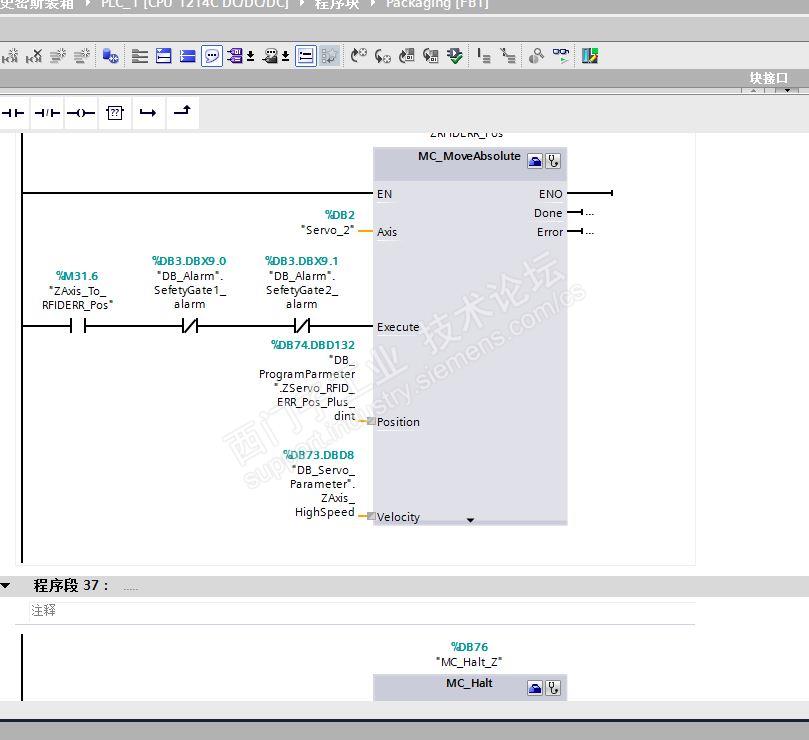
Task: Open MC_MoveAbsolute diagnostics stethoscope icon
Action: [553, 162]
